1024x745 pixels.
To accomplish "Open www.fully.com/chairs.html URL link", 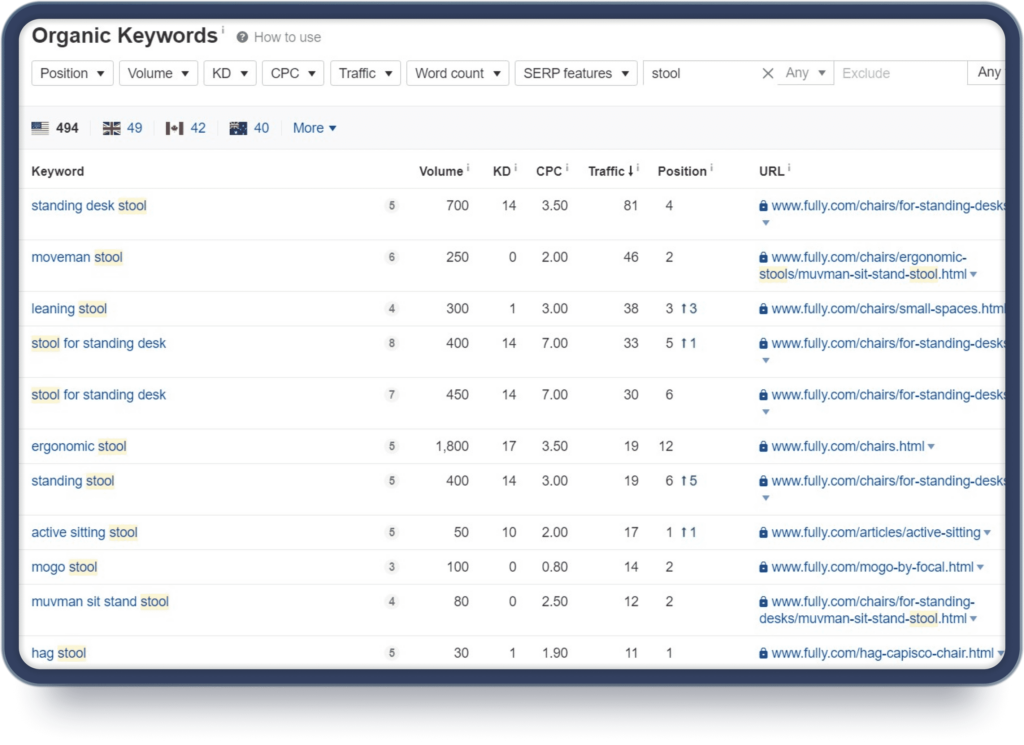I will pos(848,447).
